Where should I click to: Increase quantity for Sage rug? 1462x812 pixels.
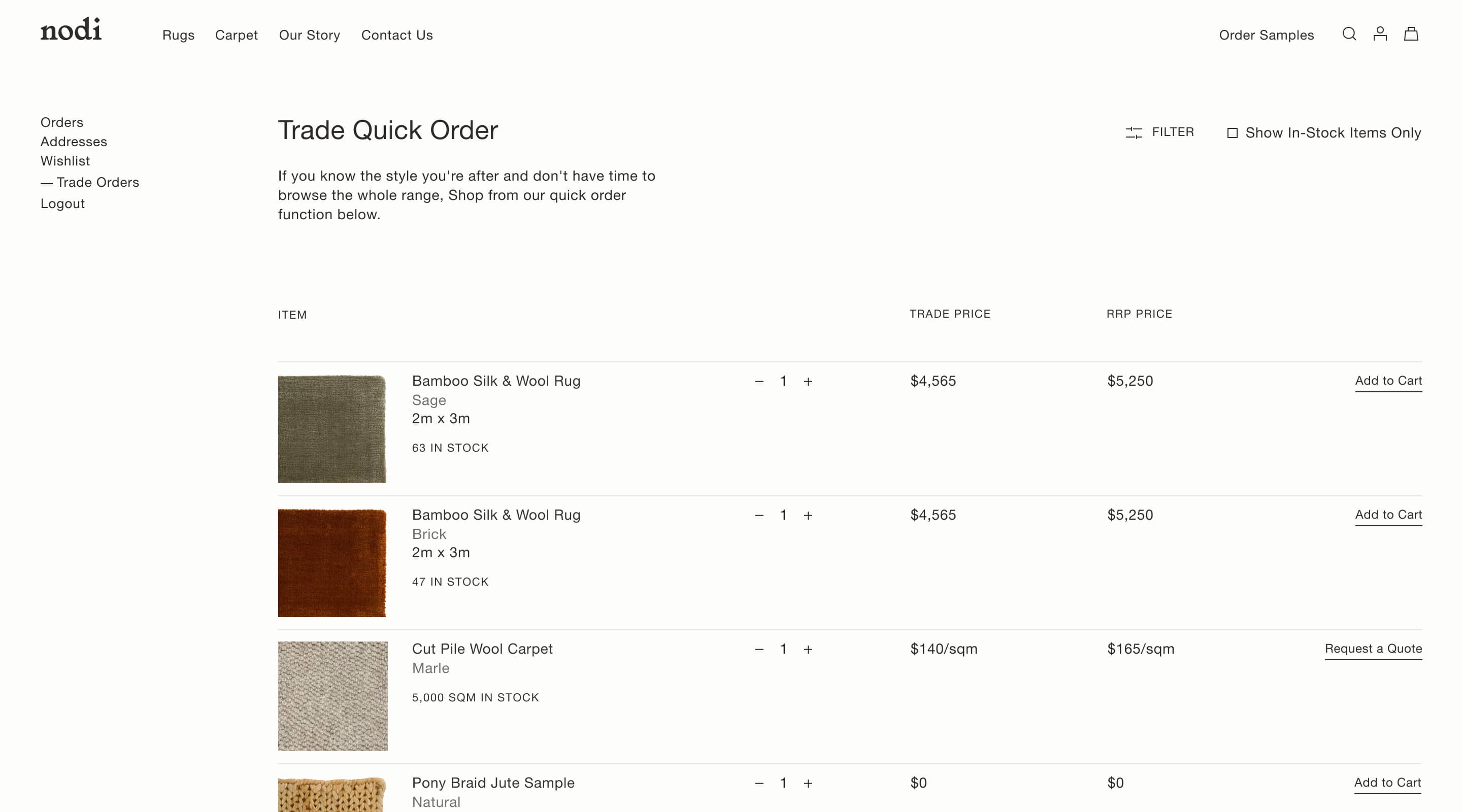pos(808,381)
